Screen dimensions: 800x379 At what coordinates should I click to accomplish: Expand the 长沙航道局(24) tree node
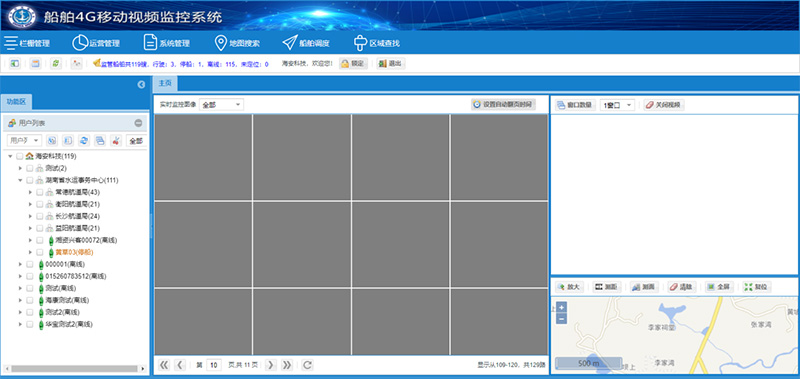30,216
